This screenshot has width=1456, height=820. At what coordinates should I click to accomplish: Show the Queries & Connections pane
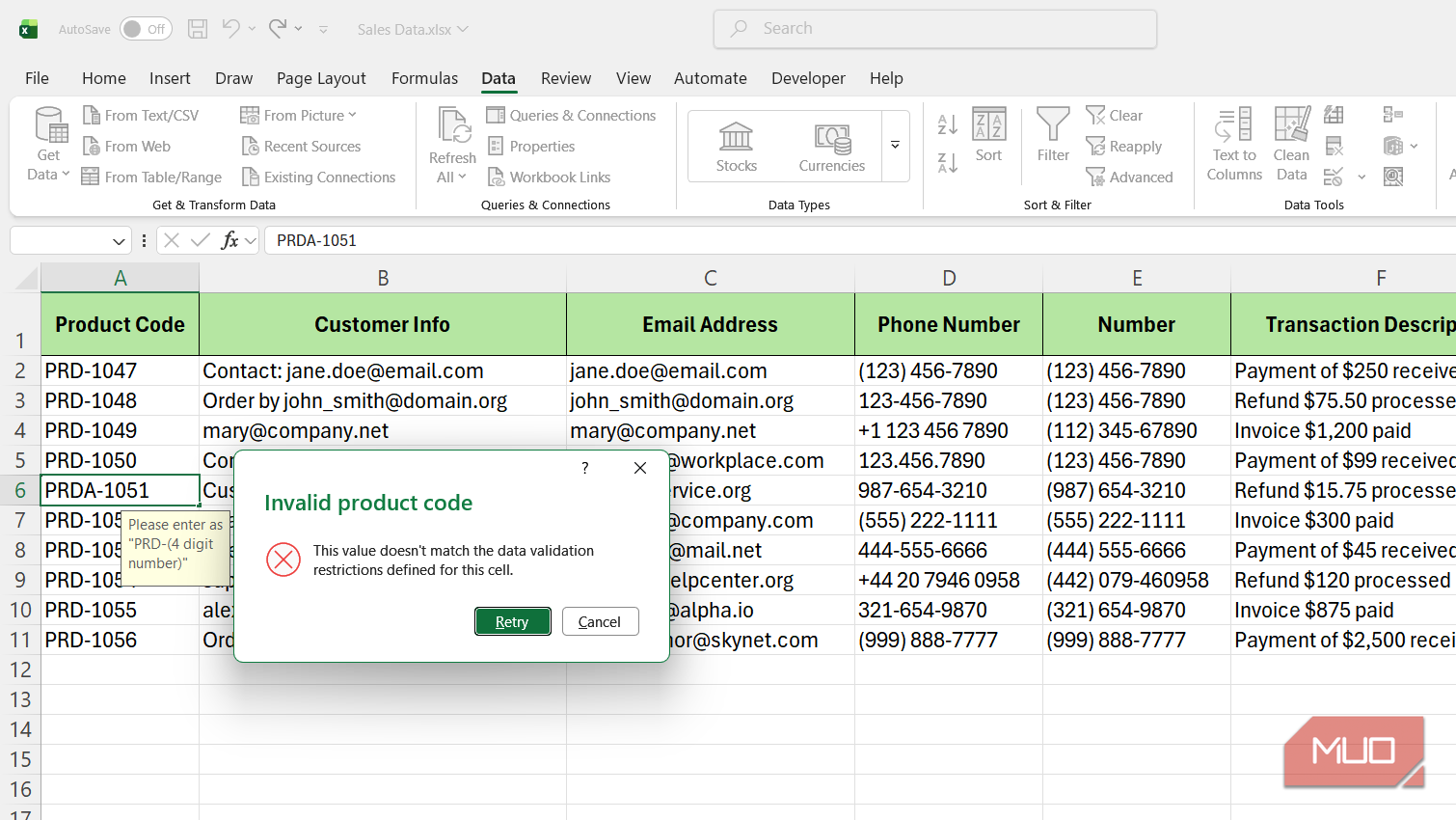coord(571,116)
